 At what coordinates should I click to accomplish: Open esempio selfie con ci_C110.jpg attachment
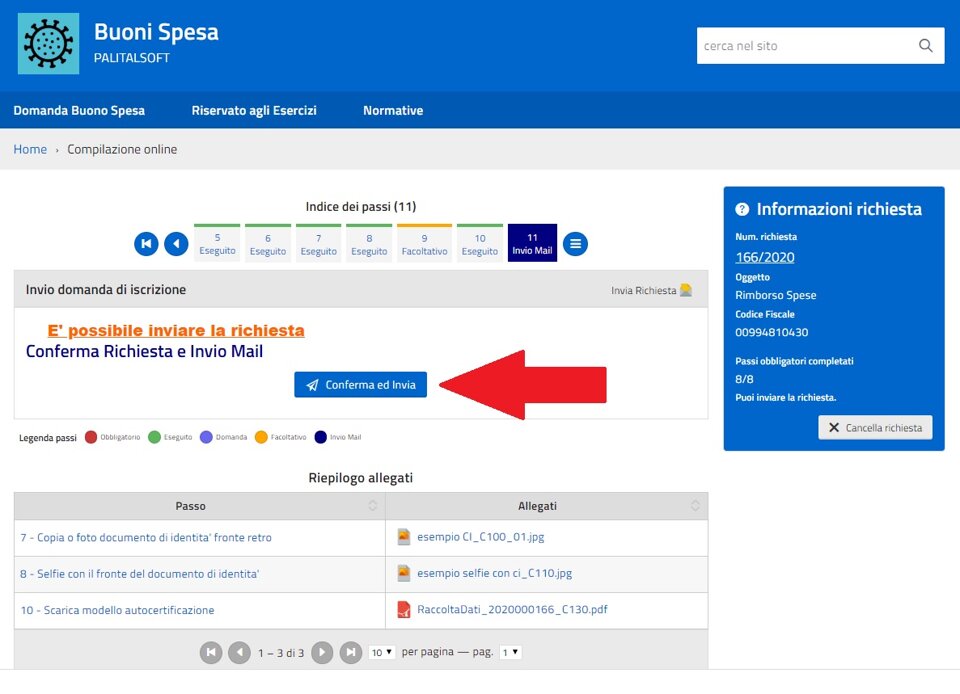coord(494,574)
